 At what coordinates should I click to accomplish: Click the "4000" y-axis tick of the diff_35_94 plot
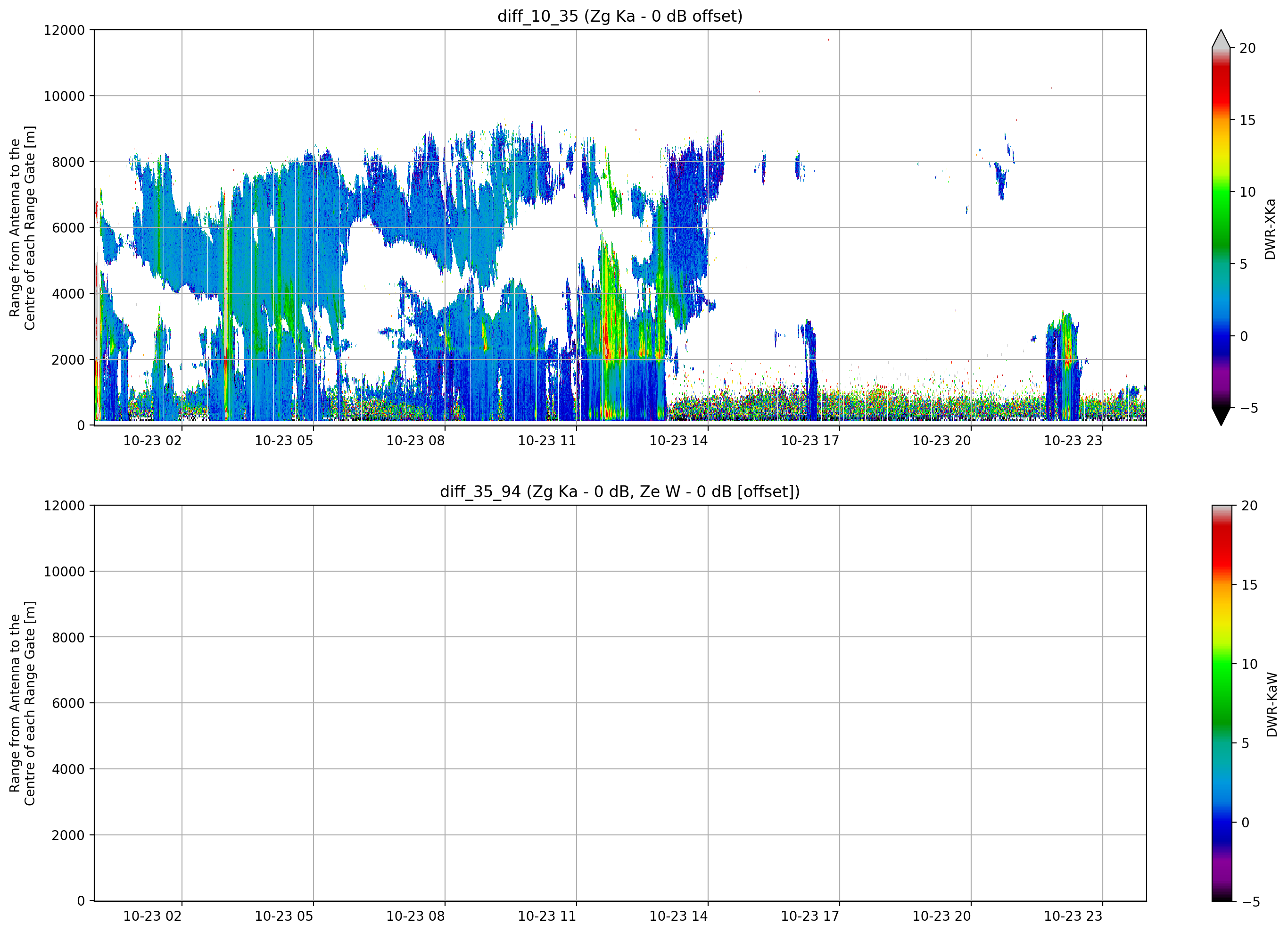68,769
